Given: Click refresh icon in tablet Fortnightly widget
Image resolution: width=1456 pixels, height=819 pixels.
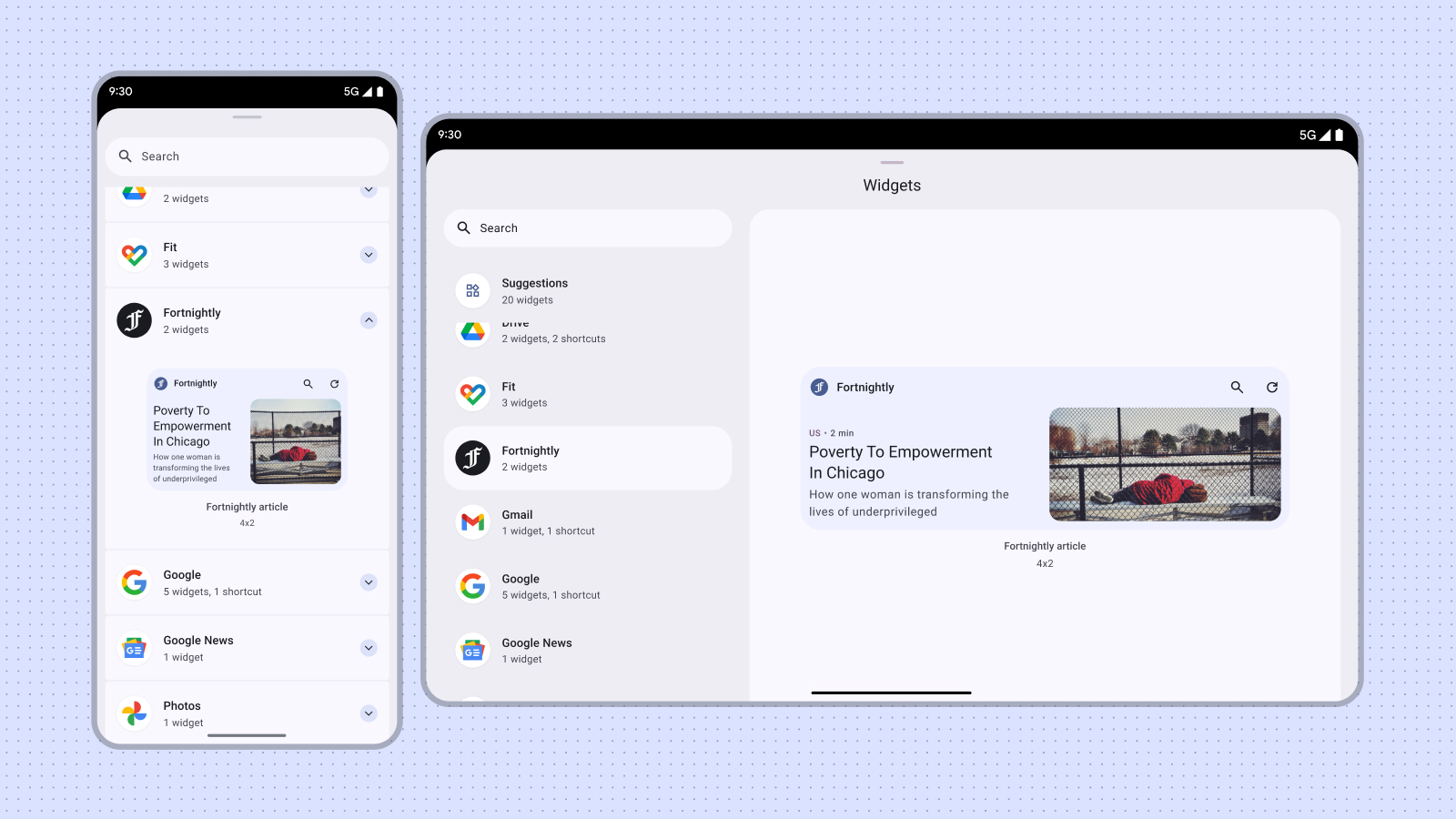Looking at the screenshot, I should (x=1272, y=387).
